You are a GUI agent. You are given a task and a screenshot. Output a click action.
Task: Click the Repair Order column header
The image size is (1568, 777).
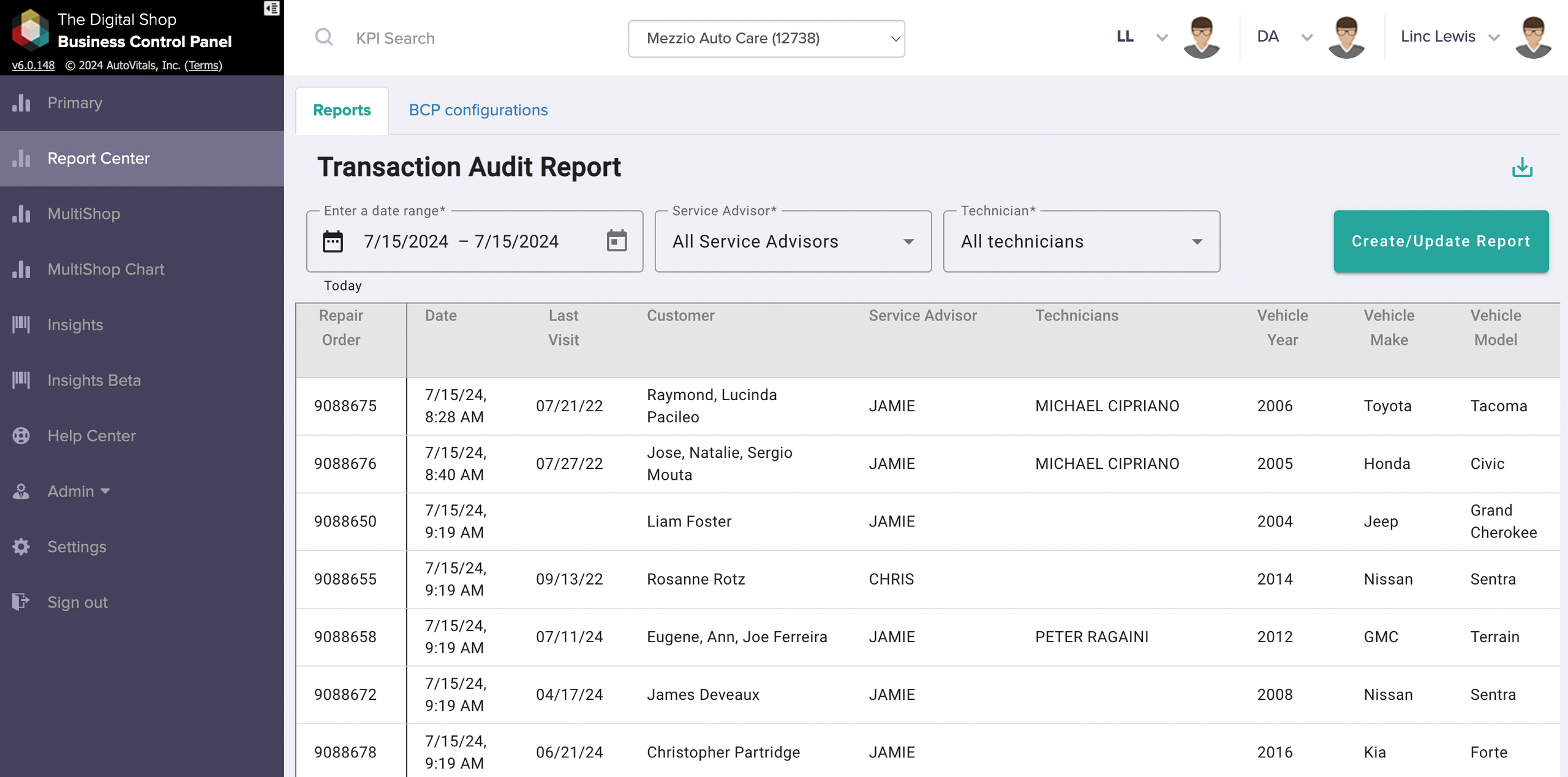tap(341, 328)
